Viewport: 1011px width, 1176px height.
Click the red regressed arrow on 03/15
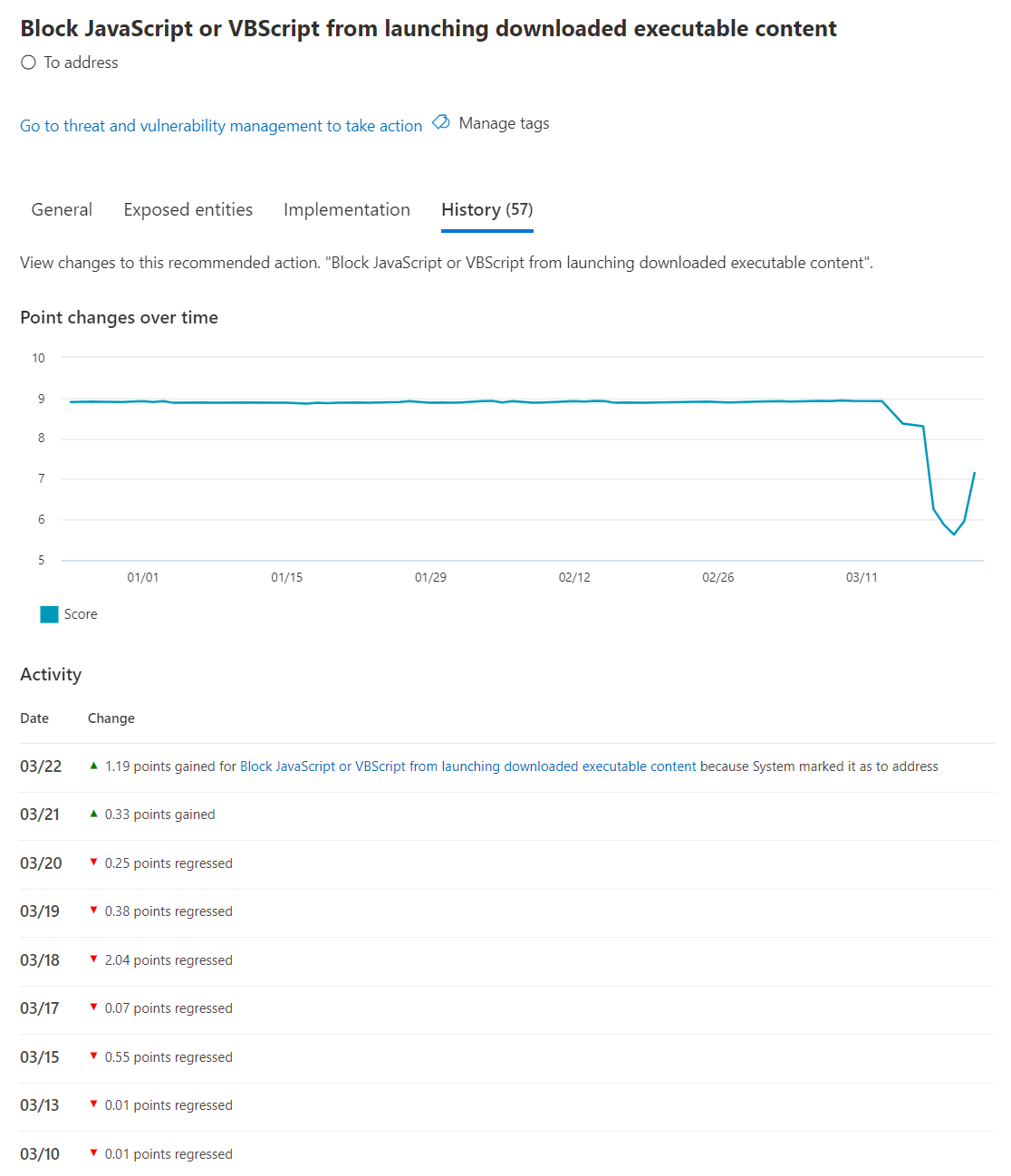[93, 1056]
